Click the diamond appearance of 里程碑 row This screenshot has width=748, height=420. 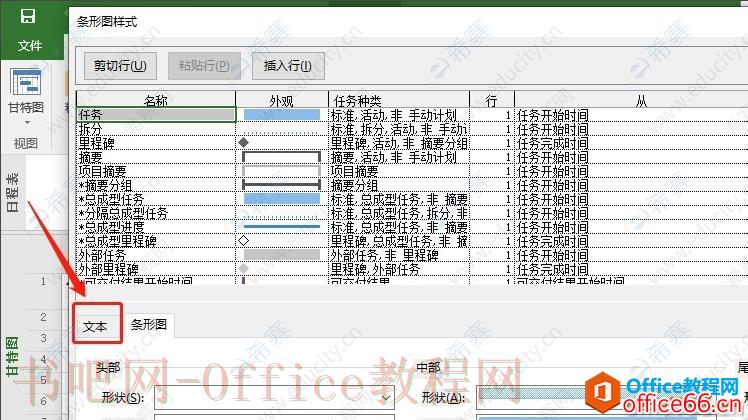tap(244, 142)
